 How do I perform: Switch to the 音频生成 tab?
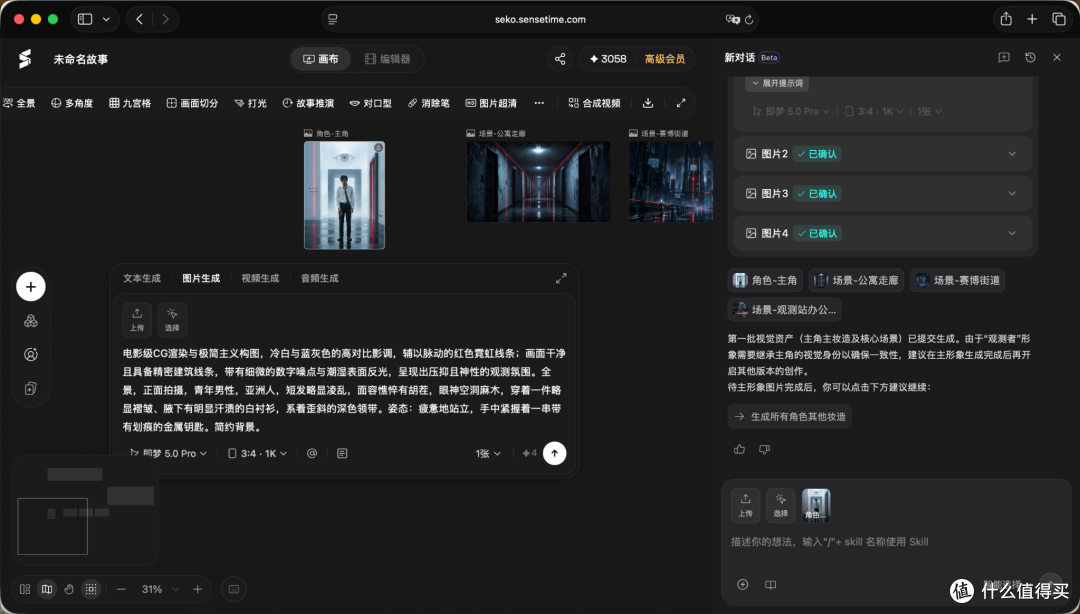[320, 278]
